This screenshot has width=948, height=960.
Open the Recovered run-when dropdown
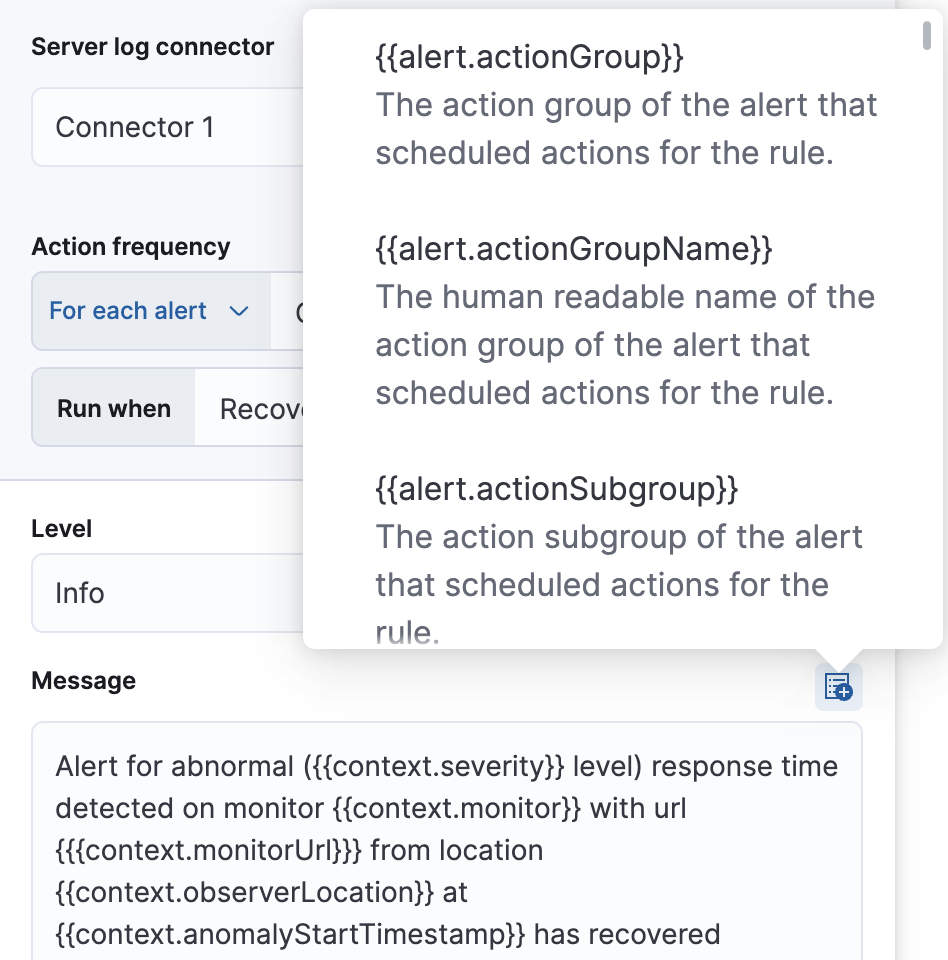click(x=260, y=407)
